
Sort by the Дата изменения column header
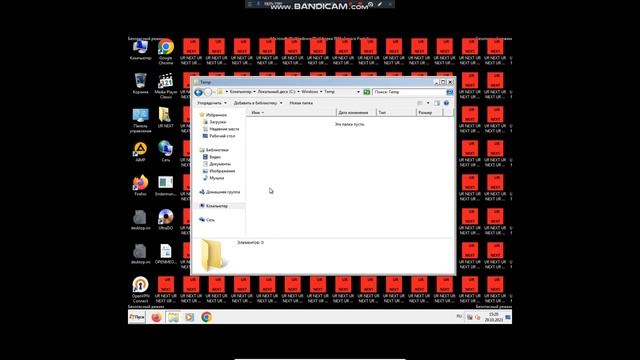click(x=356, y=112)
